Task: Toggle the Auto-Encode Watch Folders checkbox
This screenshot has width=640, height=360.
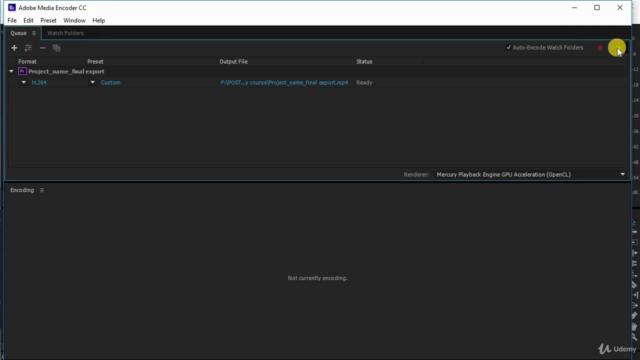Action: 509,47
